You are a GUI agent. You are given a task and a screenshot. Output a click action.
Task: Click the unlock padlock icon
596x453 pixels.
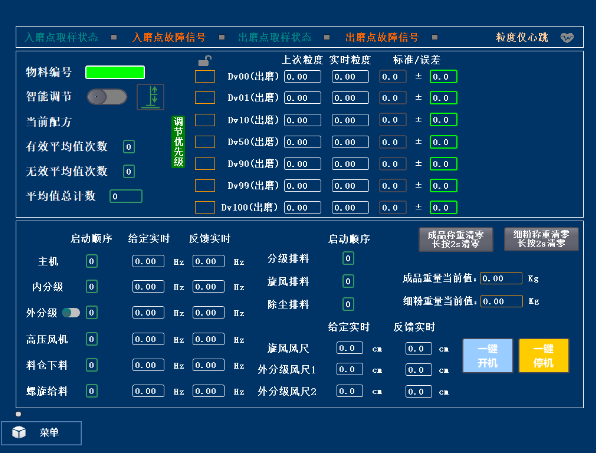(x=205, y=61)
